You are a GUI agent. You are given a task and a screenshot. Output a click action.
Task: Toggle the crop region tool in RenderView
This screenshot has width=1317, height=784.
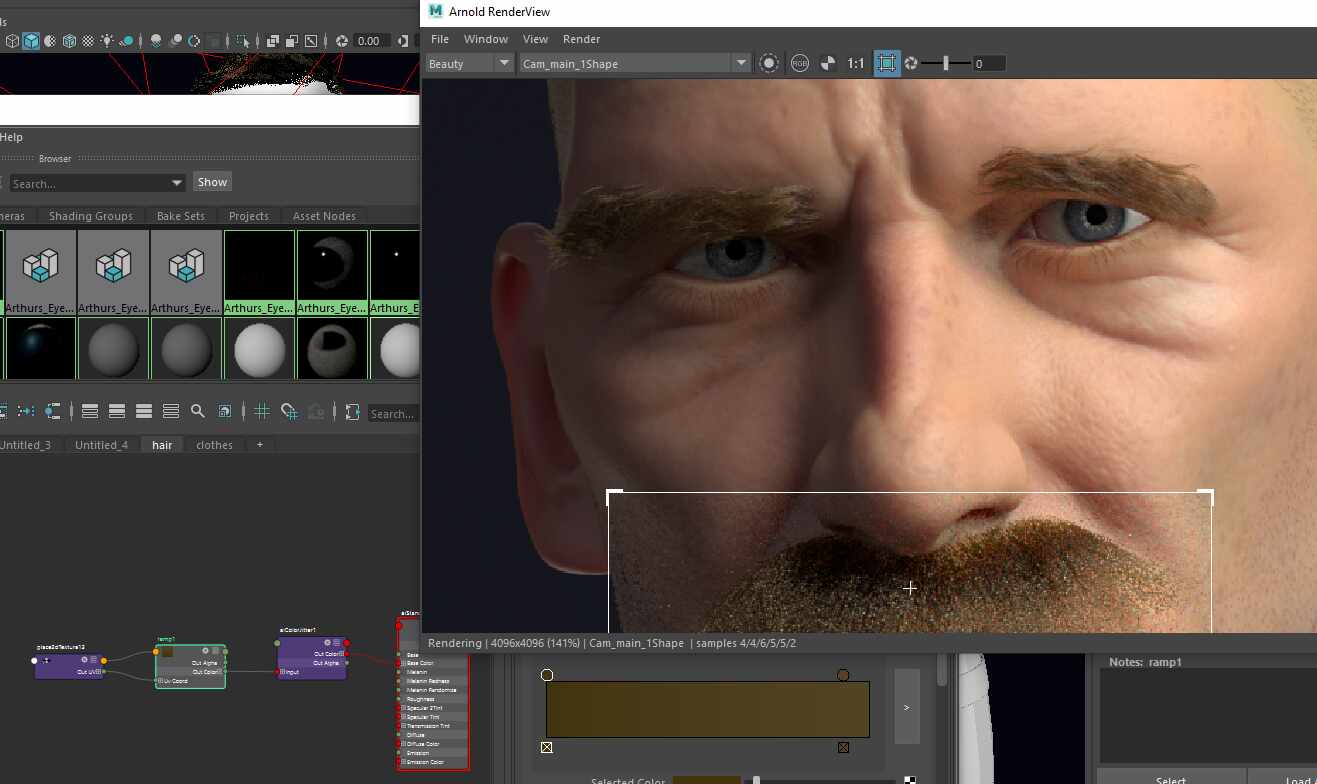click(x=887, y=63)
